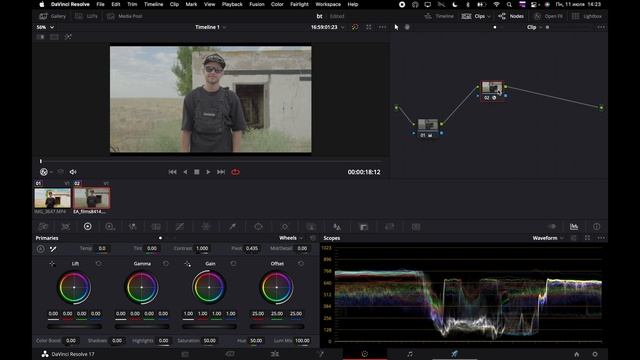
Task: Open the Qualifier eyedropper palette icon
Action: point(232,227)
